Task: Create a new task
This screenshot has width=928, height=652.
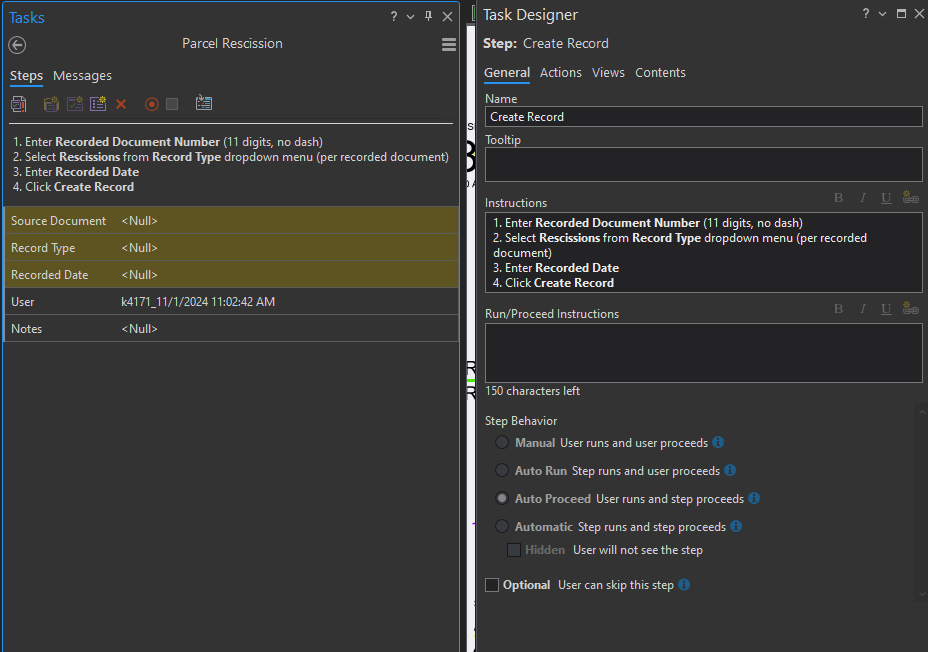Action: (74, 103)
